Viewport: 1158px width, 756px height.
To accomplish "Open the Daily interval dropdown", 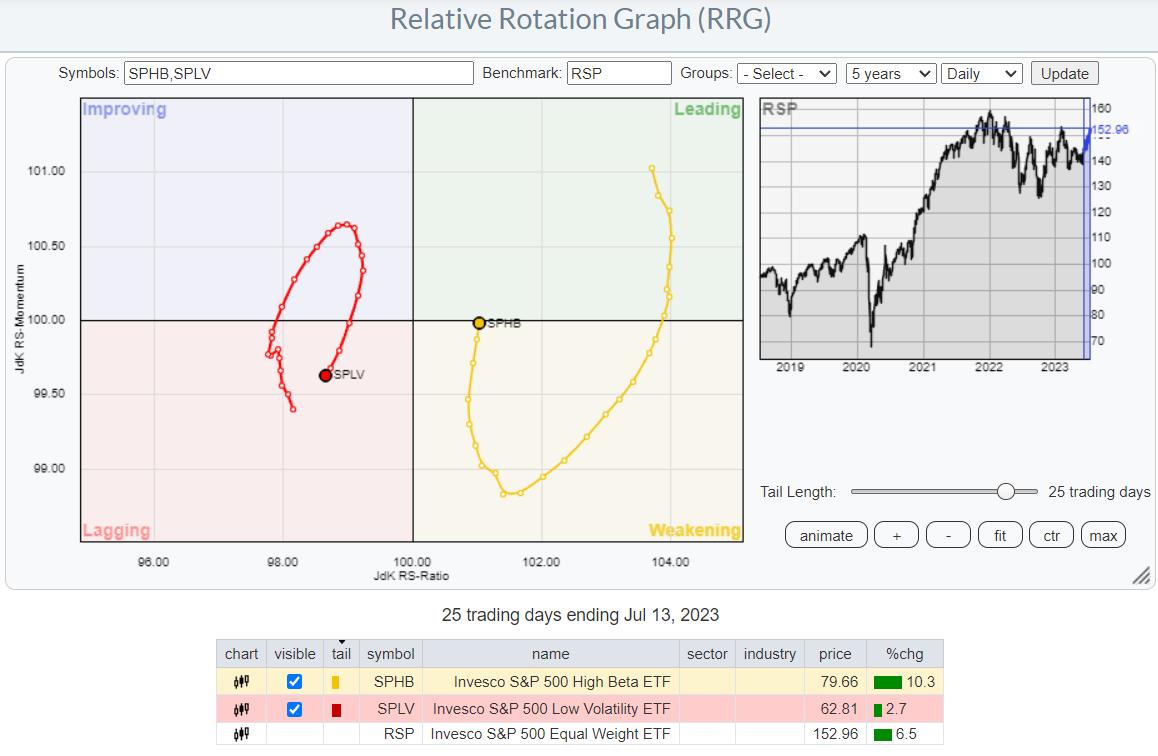I will point(982,73).
